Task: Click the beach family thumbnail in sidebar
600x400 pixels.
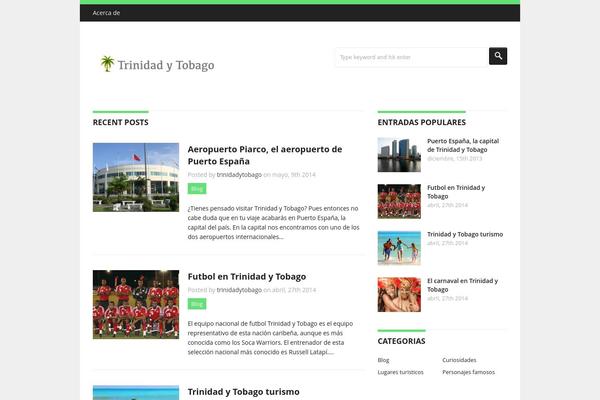Action: click(x=399, y=248)
